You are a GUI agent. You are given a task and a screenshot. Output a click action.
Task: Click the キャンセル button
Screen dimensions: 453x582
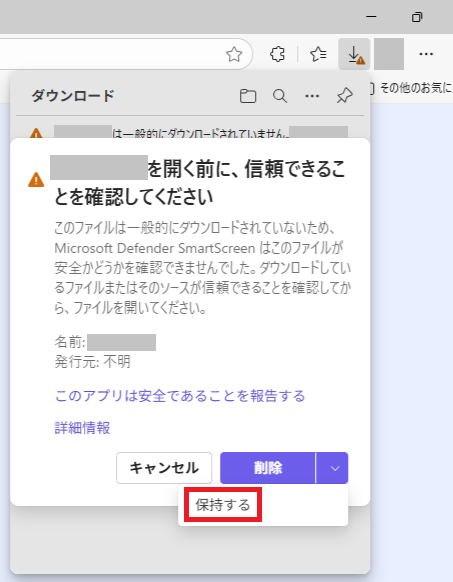pos(164,468)
